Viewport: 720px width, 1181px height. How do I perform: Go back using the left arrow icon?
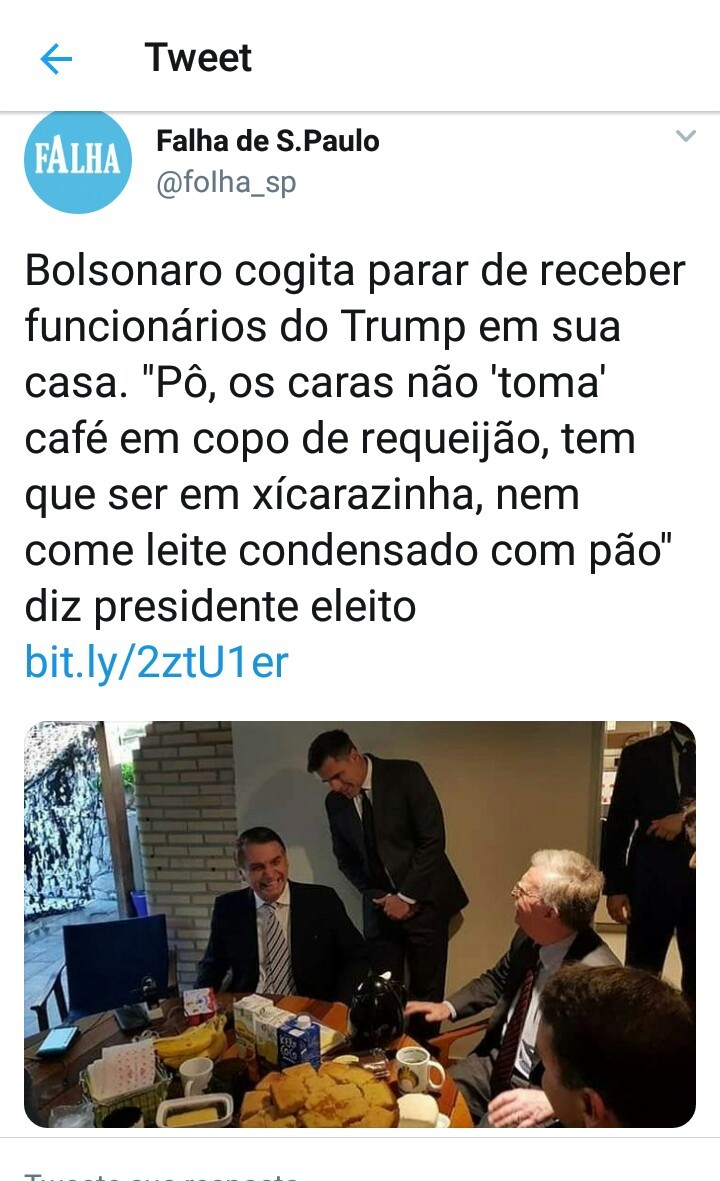tap(56, 59)
